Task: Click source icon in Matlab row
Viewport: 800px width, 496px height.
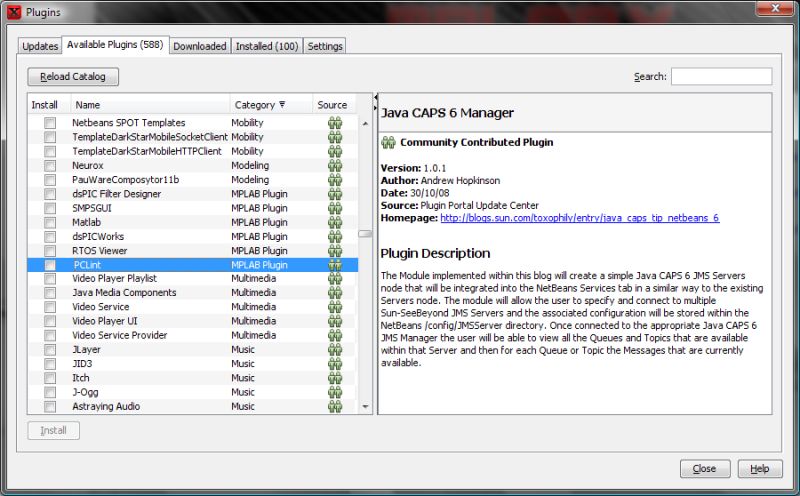Action: (335, 222)
